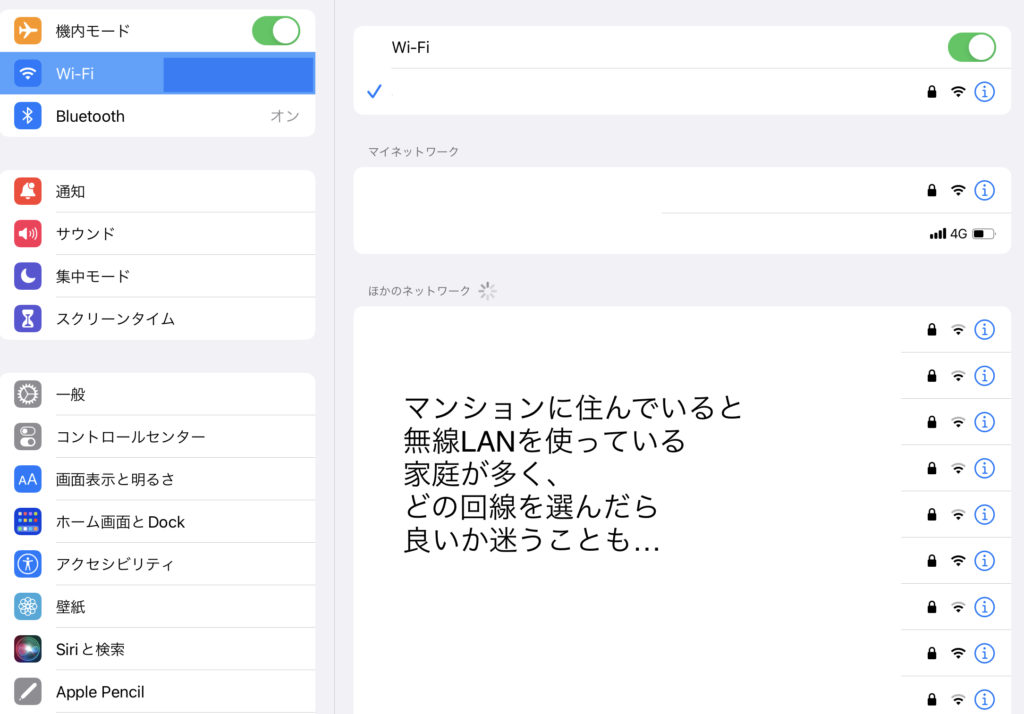The width and height of the screenshot is (1024, 714).
Task: Open アクセシビリティ settings
Action: pyautogui.click(x=115, y=564)
